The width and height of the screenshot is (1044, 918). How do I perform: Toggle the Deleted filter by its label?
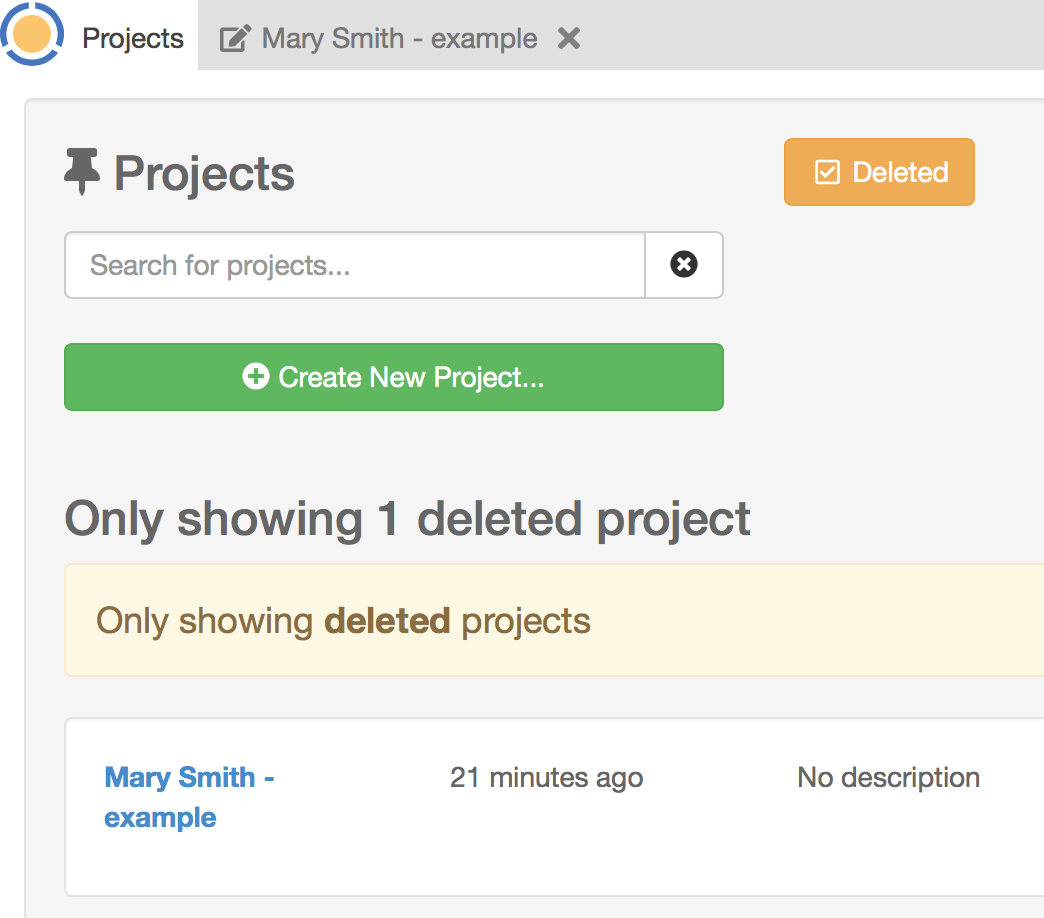pos(900,172)
